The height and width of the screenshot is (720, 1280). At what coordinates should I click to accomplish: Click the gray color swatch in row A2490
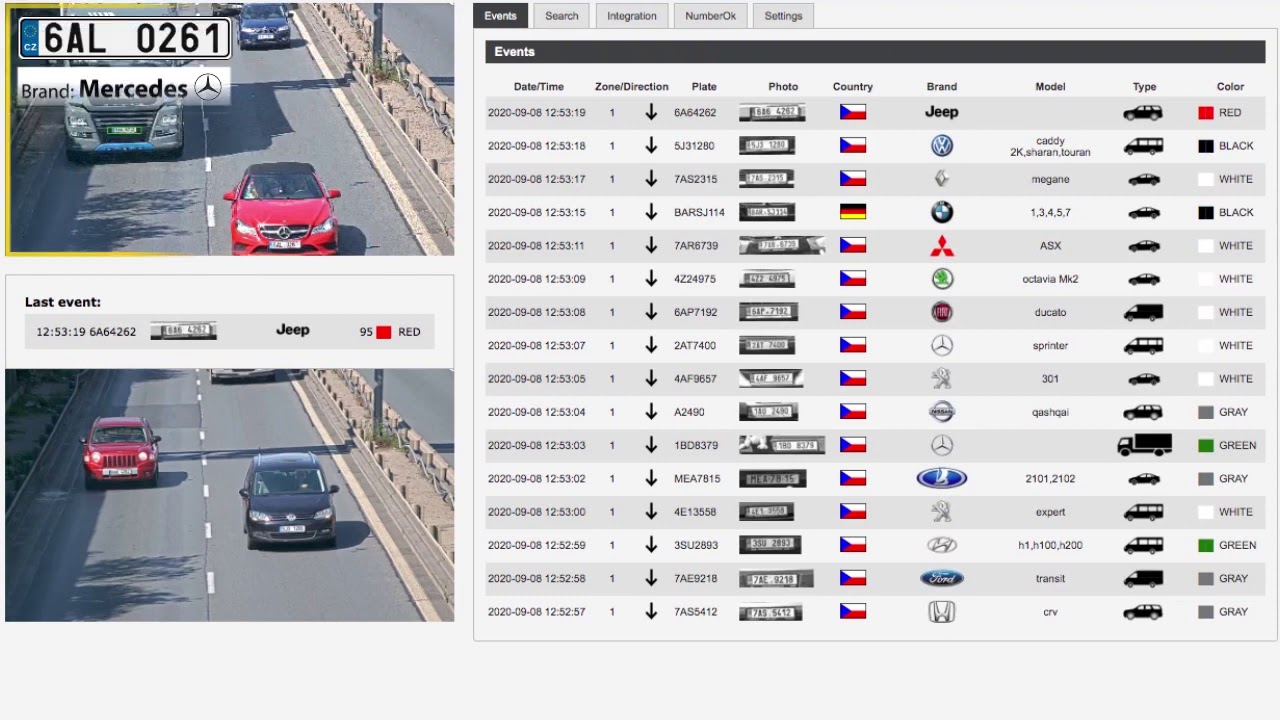click(x=1206, y=412)
